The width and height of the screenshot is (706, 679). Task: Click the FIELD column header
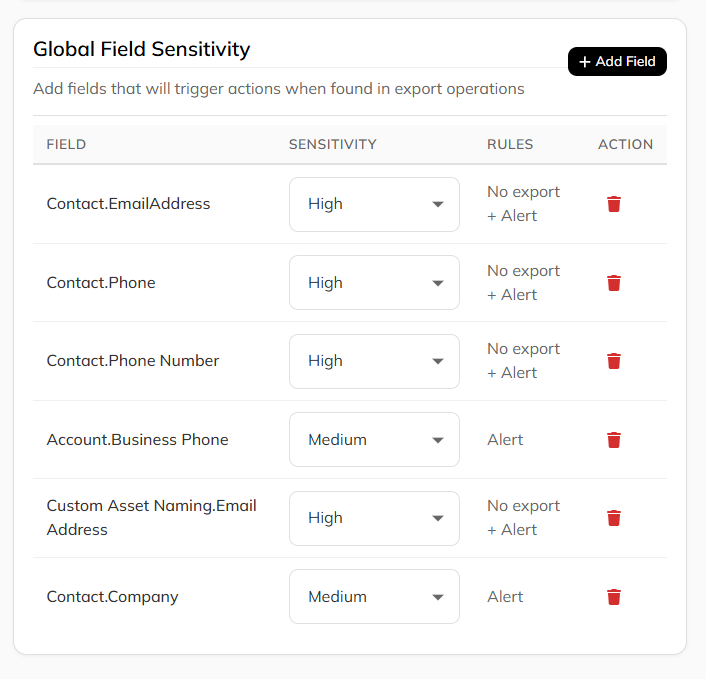tap(66, 144)
